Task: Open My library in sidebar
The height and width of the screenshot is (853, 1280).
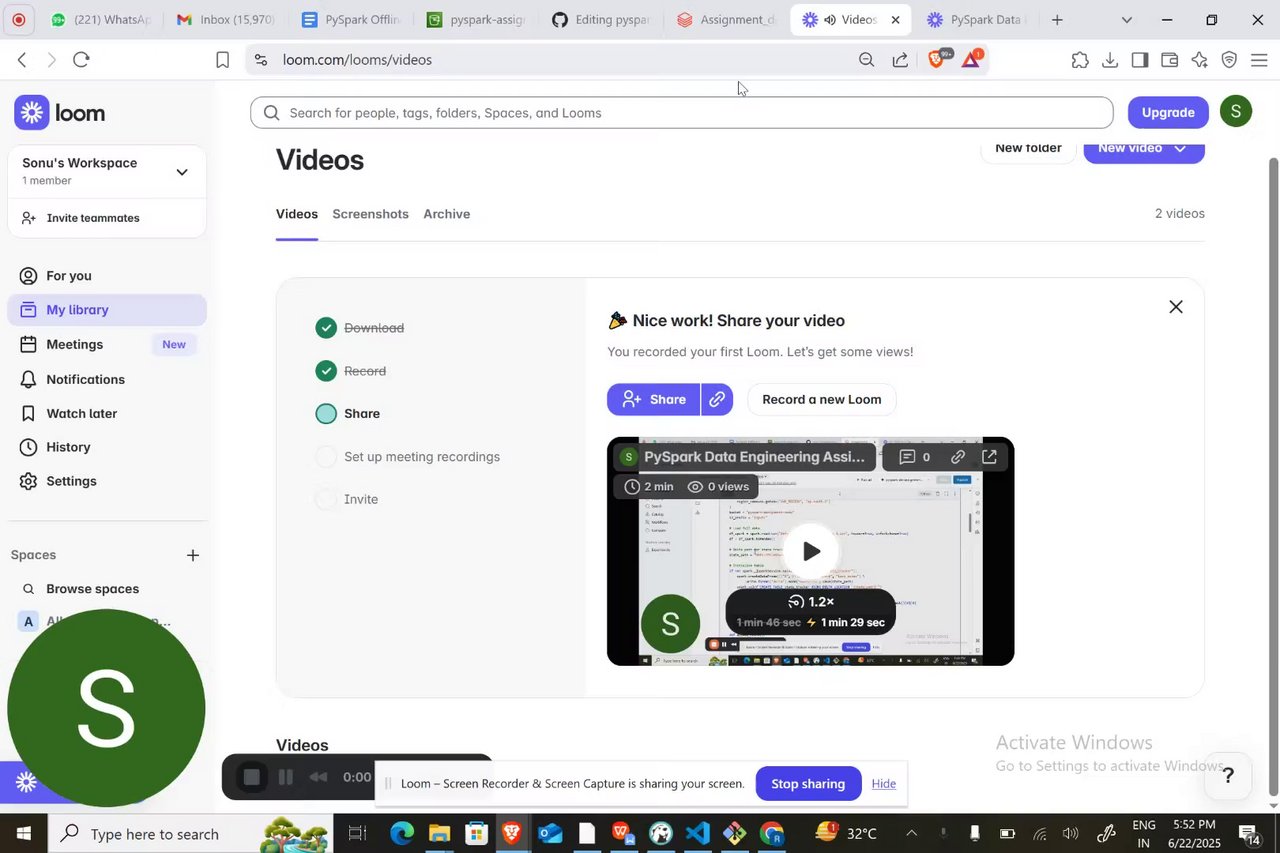Action: click(x=107, y=310)
